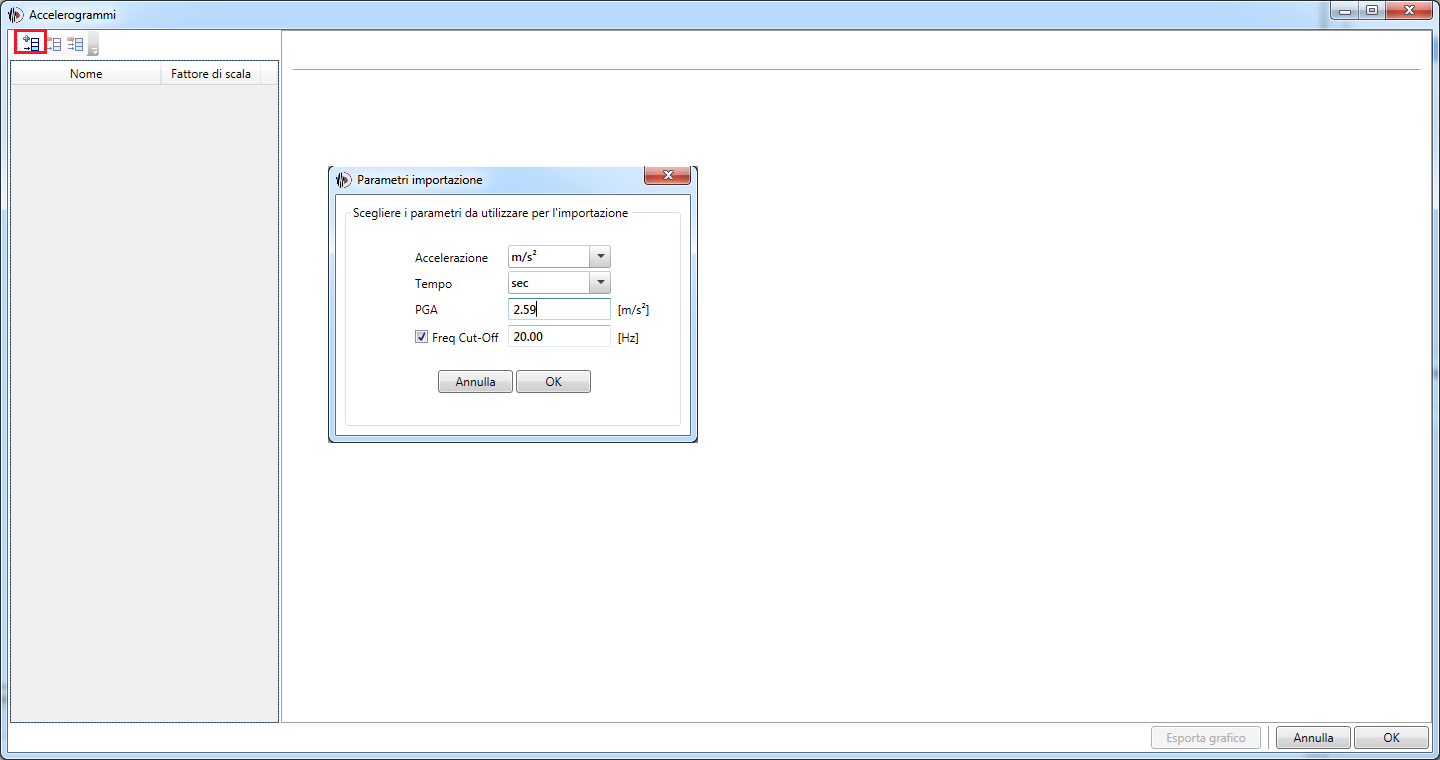Confirm import parameters with dialog OK
Image resolution: width=1440 pixels, height=760 pixels.
tap(553, 382)
